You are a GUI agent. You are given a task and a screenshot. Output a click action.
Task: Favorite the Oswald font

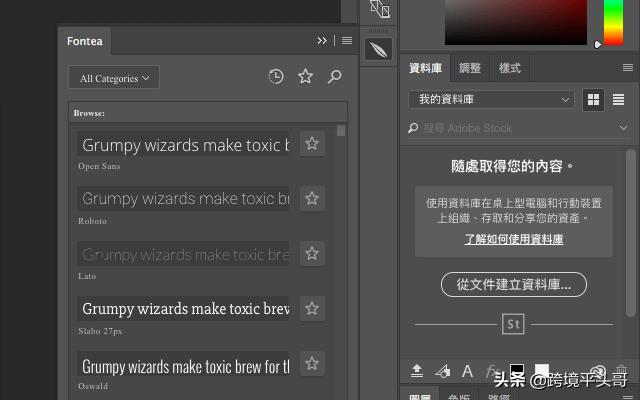click(312, 363)
